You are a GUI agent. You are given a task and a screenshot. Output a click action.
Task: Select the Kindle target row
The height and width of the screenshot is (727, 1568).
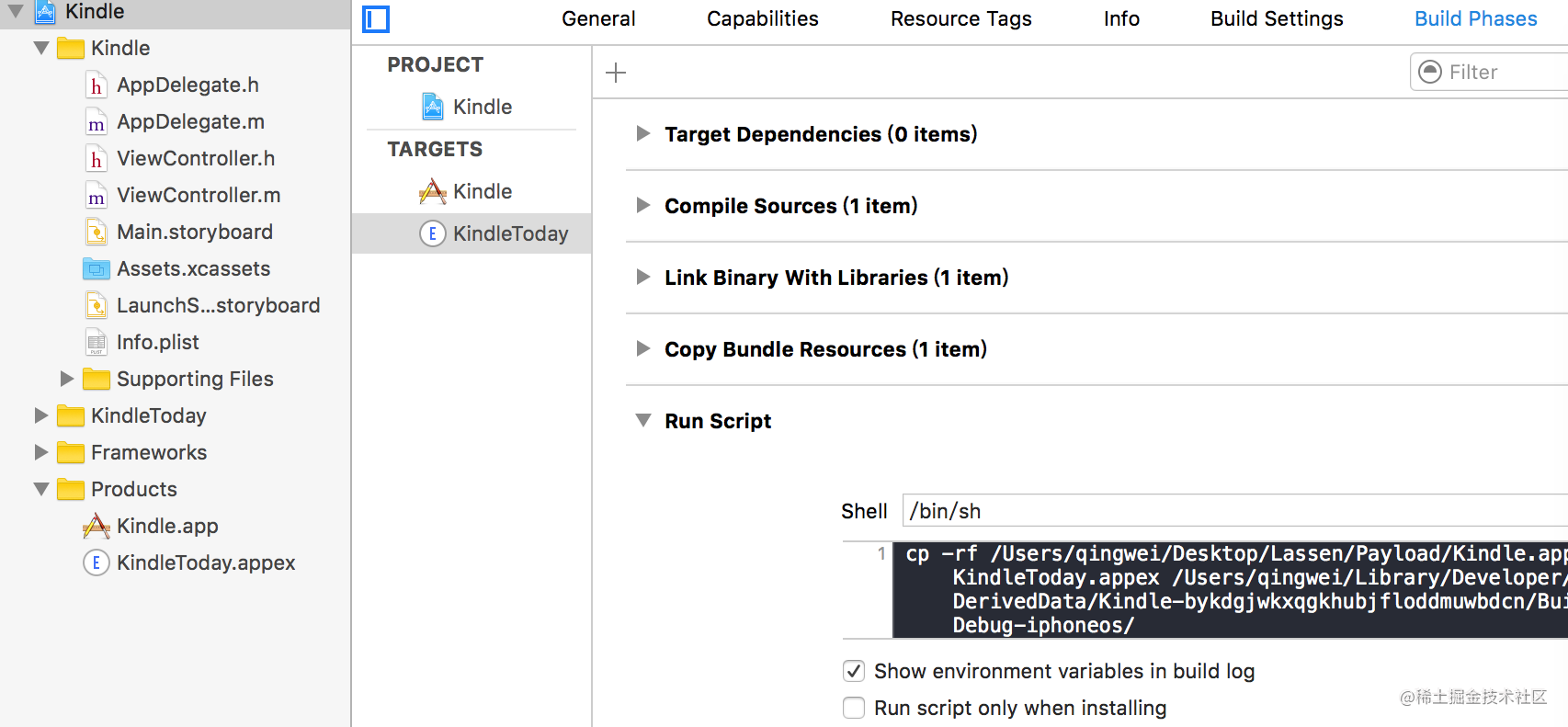click(472, 191)
